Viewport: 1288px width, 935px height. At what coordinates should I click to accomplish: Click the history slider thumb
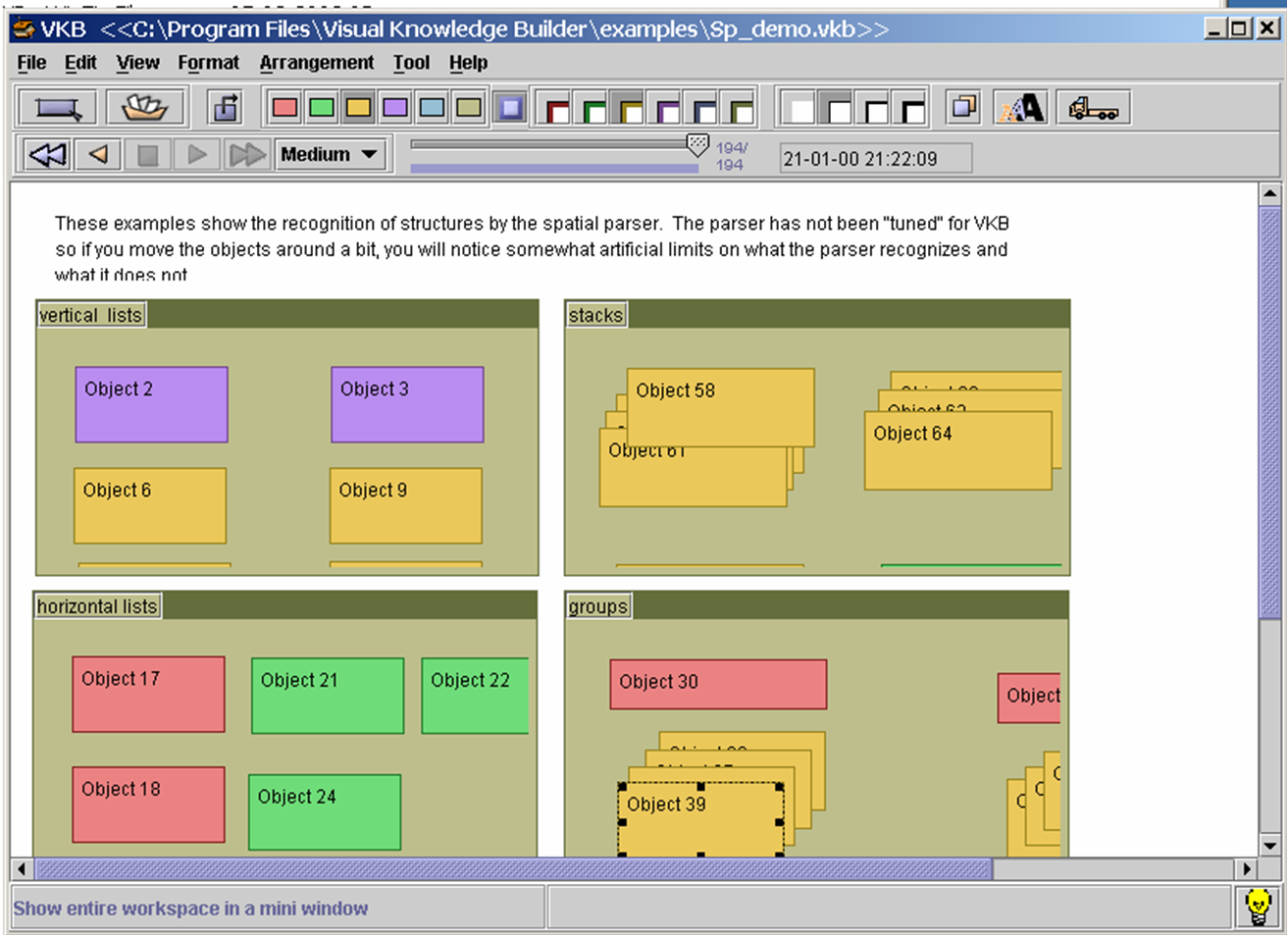coord(696,145)
